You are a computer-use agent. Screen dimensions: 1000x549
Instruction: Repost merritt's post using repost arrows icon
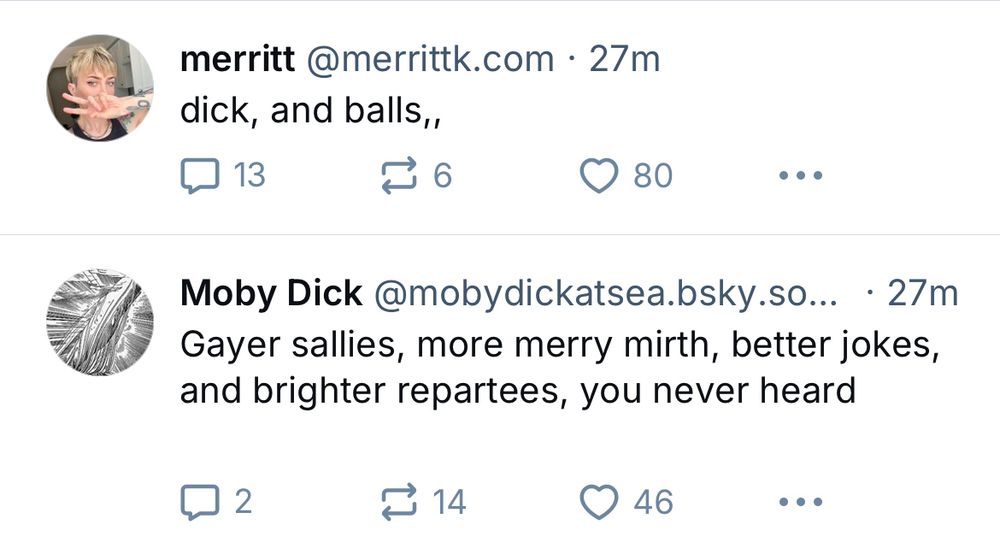[399, 177]
